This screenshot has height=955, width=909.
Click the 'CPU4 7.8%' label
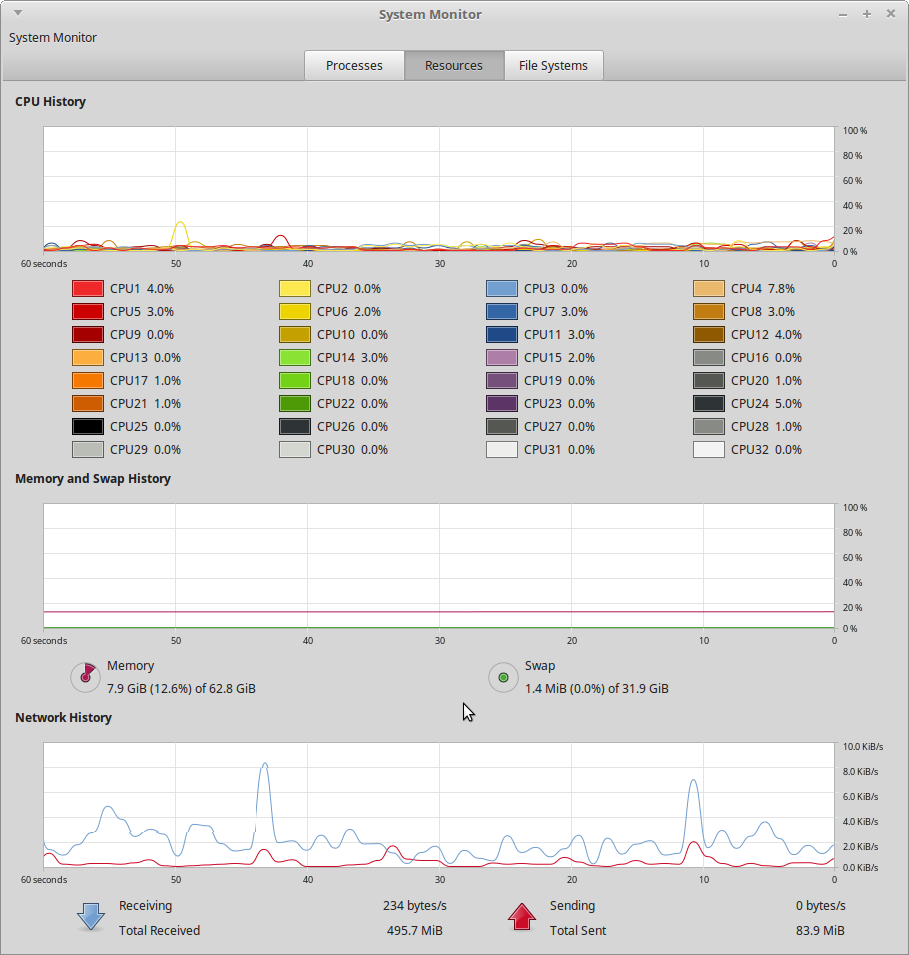coord(763,289)
